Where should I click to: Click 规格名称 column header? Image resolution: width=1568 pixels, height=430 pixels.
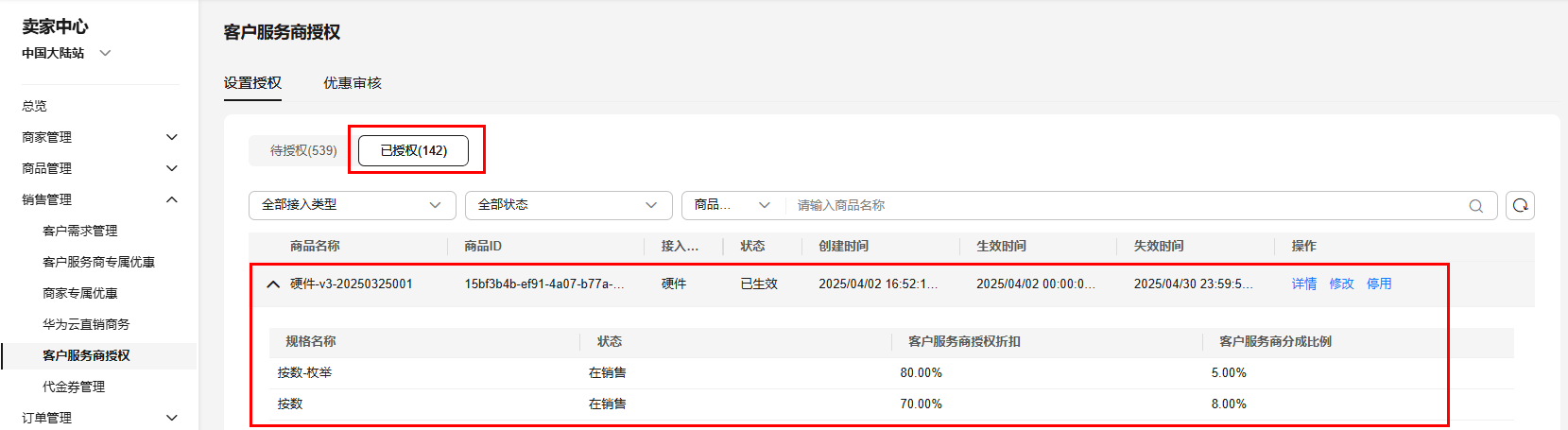pyautogui.click(x=311, y=341)
